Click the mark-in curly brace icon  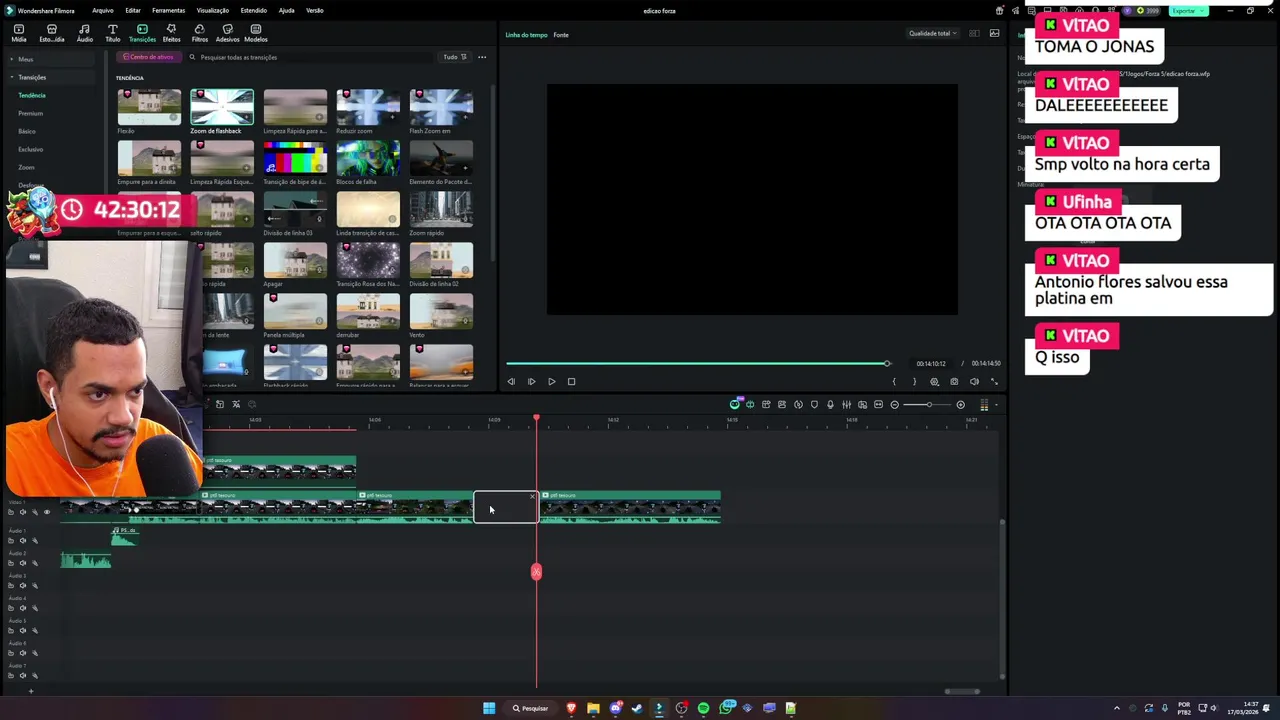pyautogui.click(x=894, y=381)
